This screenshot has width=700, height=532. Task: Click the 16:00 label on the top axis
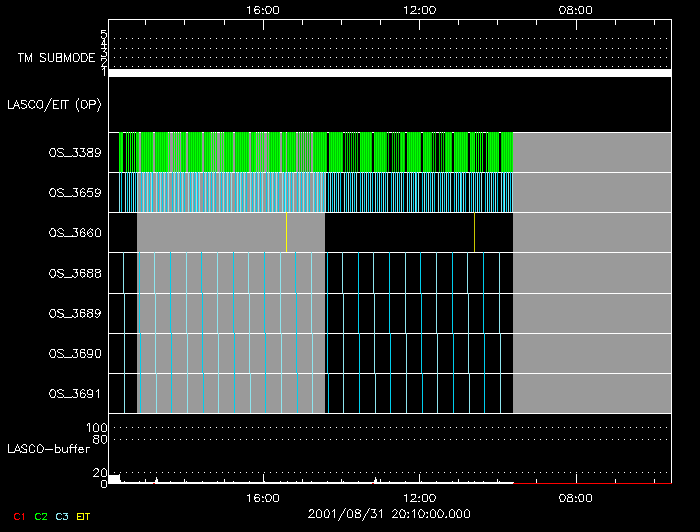[262, 9]
